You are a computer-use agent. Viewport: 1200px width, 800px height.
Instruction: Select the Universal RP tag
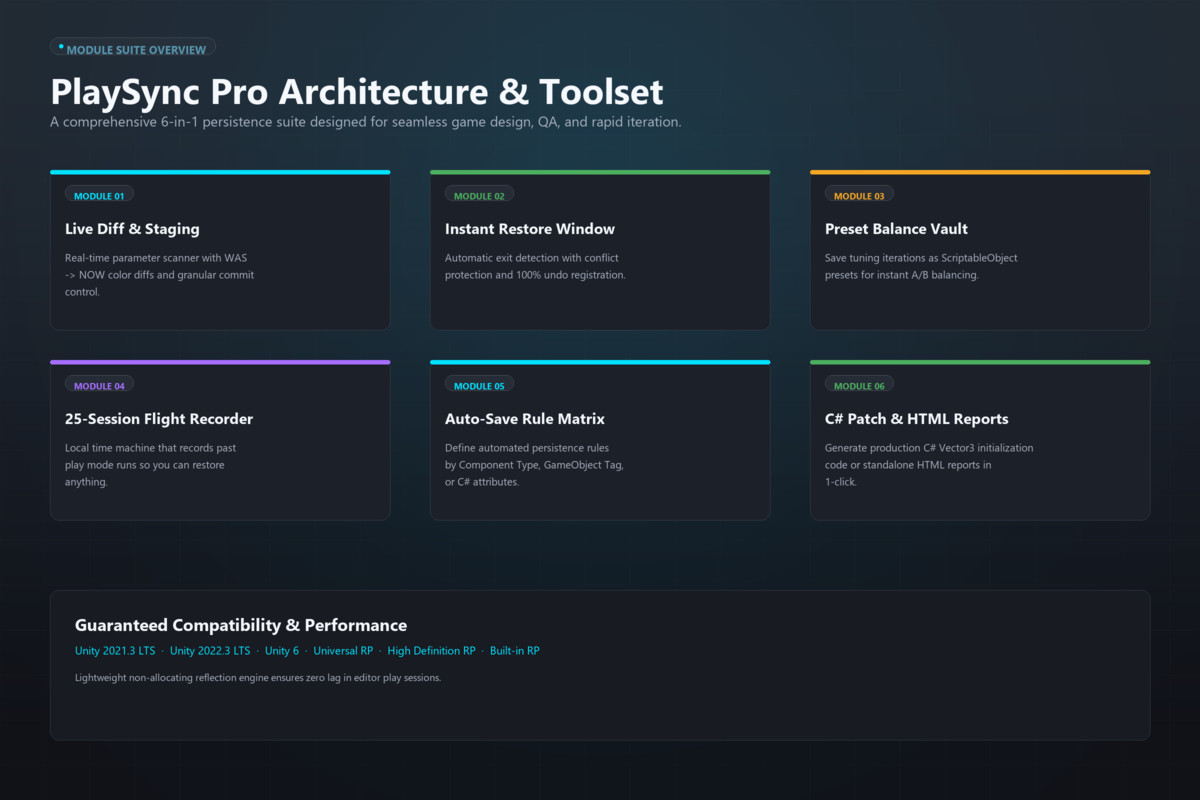coord(343,651)
